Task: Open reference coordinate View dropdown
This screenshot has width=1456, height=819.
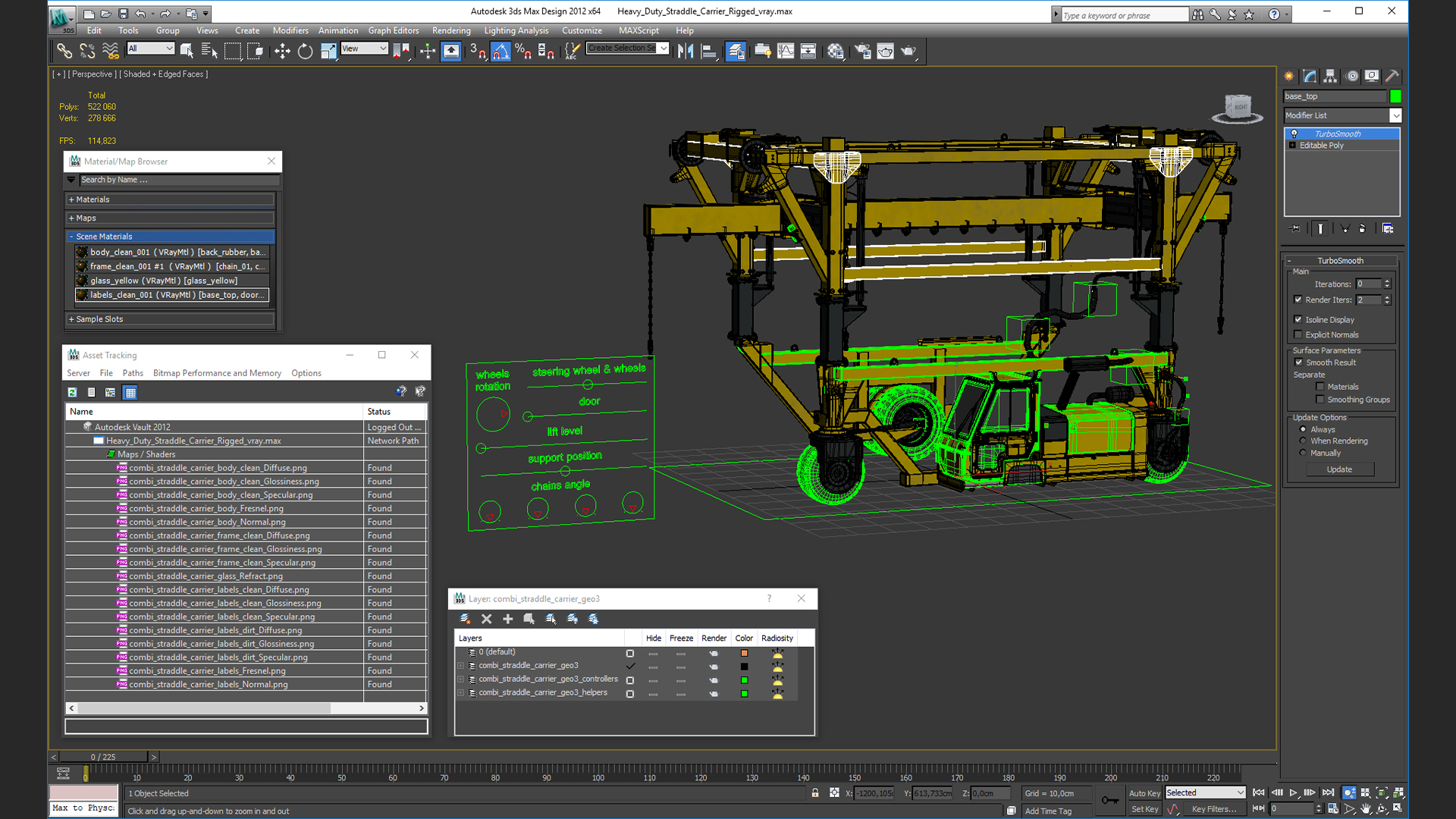Action: [364, 49]
